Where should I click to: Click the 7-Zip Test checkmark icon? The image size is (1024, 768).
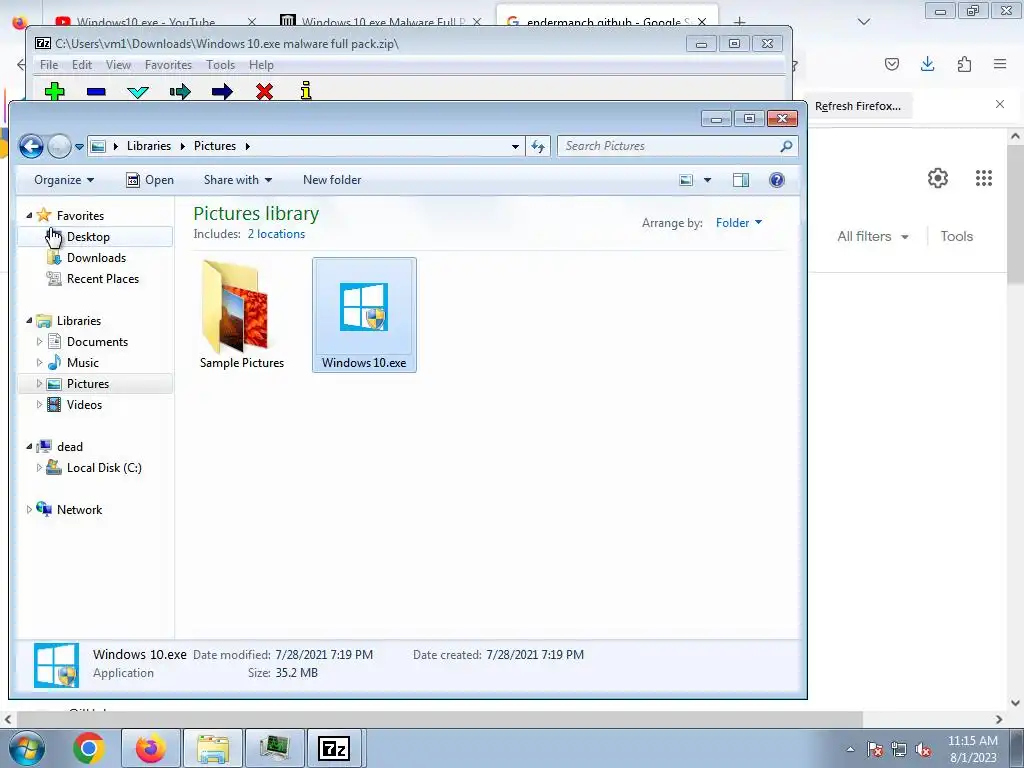coord(138,92)
